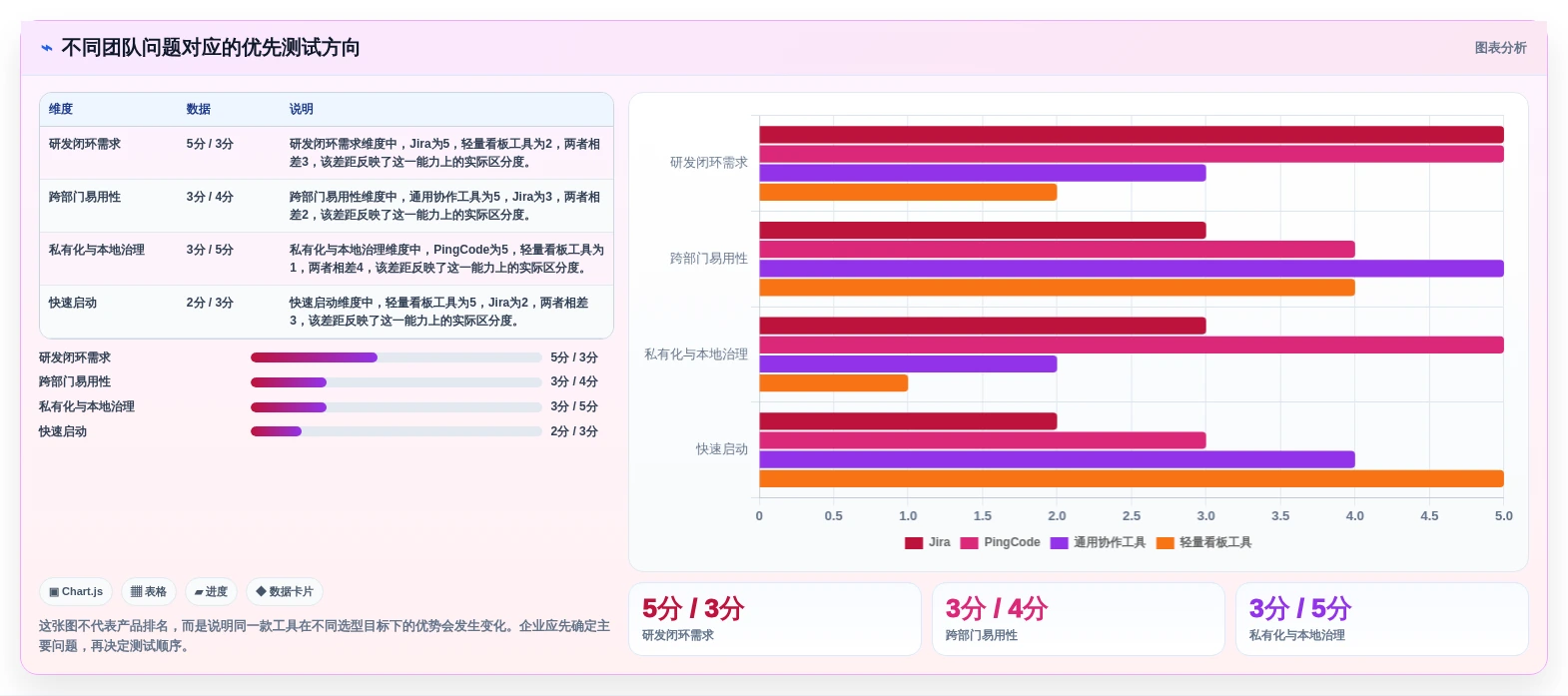The height and width of the screenshot is (696, 1568).
Task: Click the description starting 快速启动维度中
Action: (x=439, y=312)
